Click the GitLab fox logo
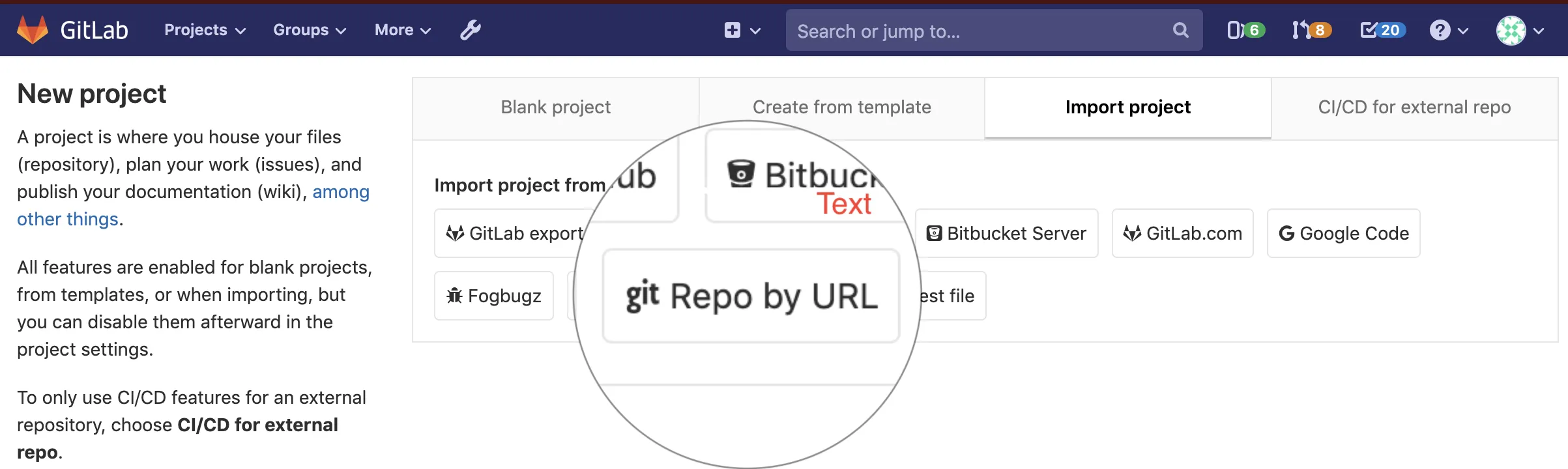This screenshot has width=1568, height=469. click(33, 30)
